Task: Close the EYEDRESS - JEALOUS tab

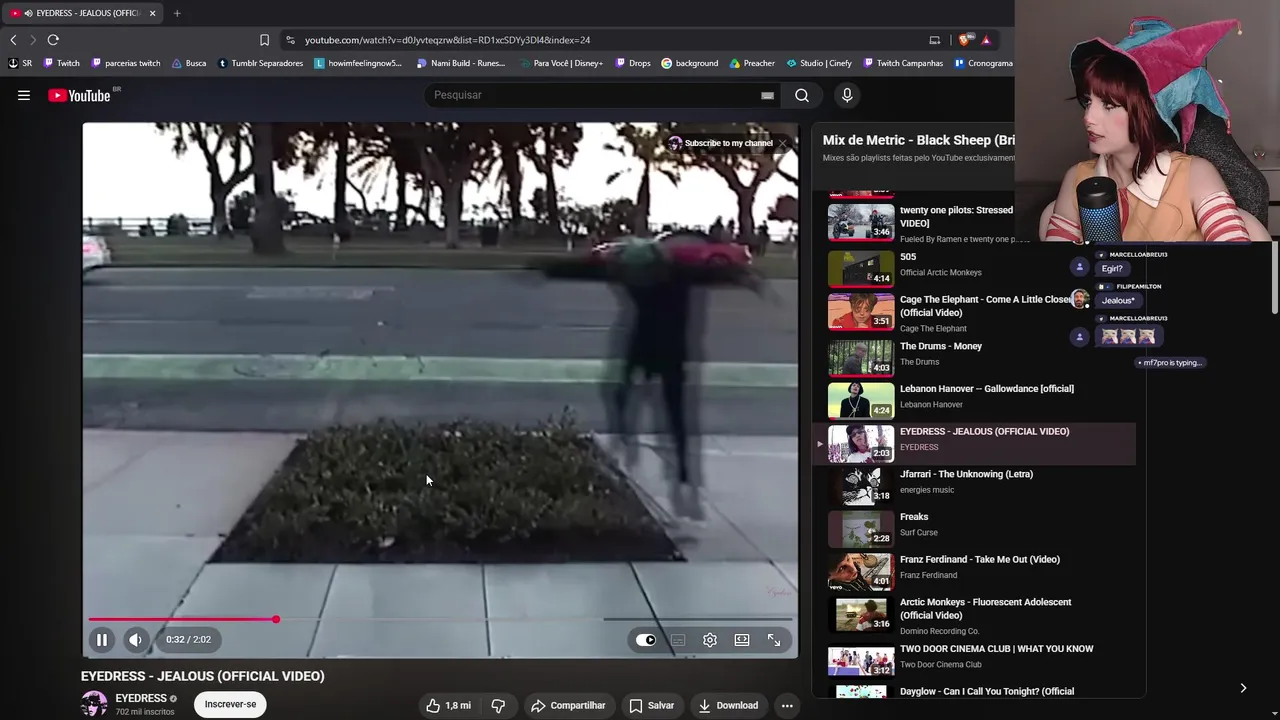Action: [x=152, y=13]
